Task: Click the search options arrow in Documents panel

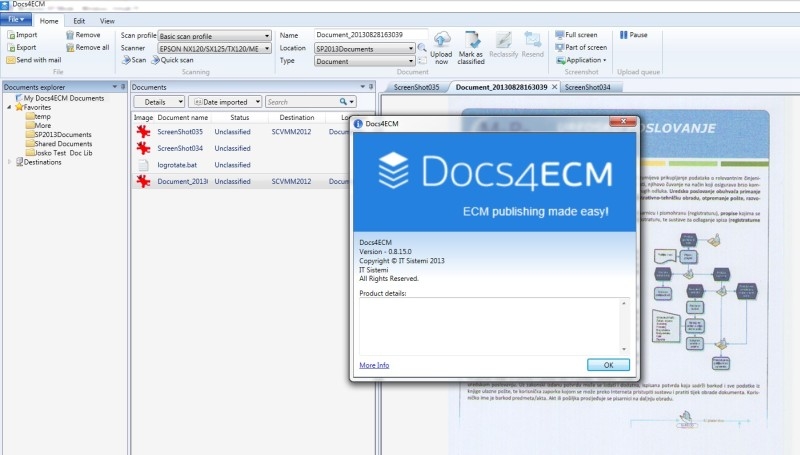Action: [x=352, y=102]
